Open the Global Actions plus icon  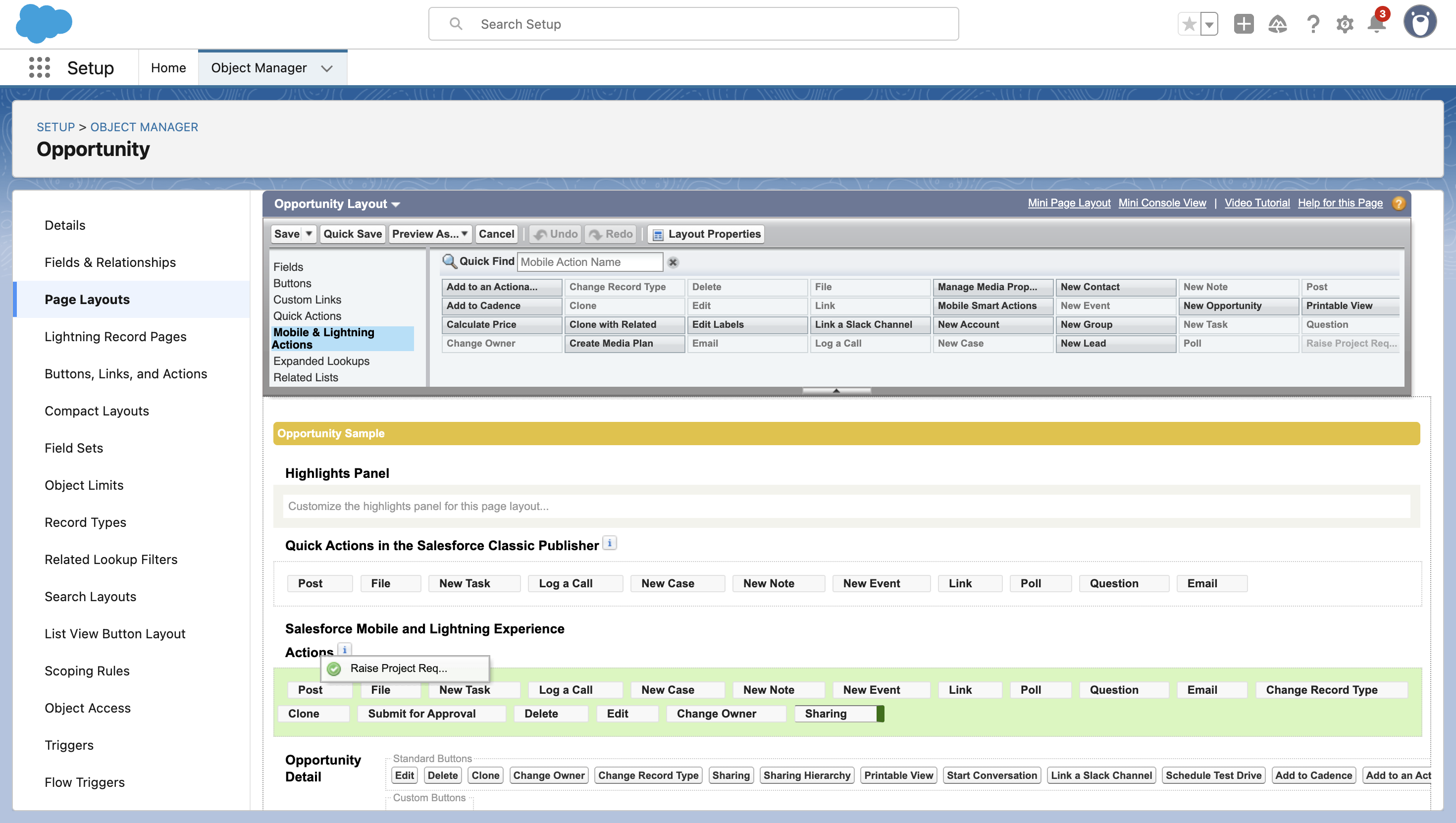pos(1244,24)
